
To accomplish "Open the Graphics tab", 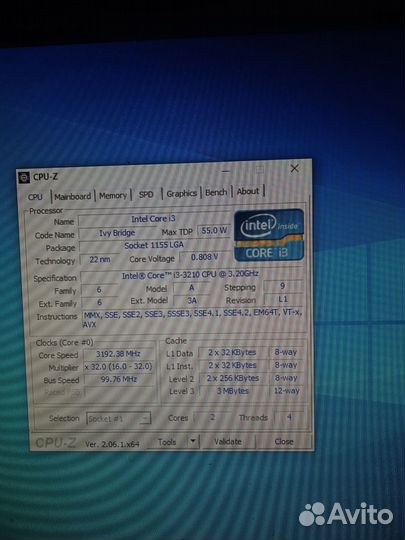I will point(181,194).
